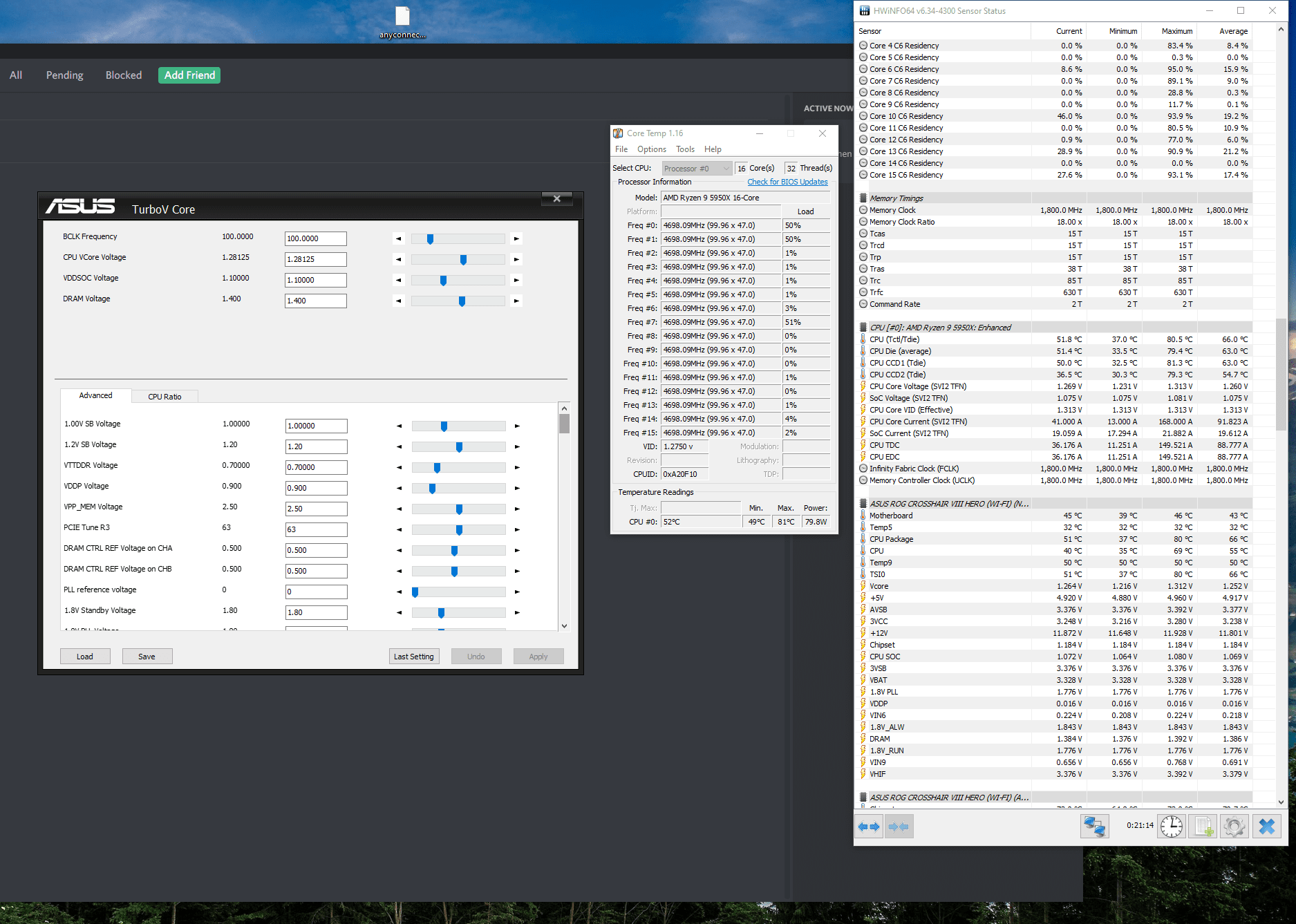Select Motherboard temperature row in HWiNFO

[1055, 516]
